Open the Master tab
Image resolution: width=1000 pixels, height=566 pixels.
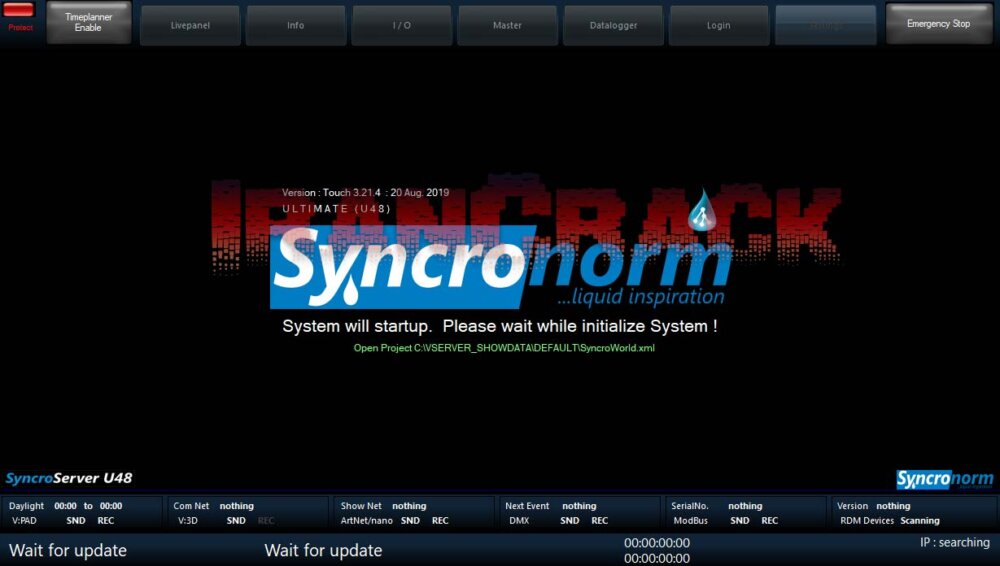(508, 26)
